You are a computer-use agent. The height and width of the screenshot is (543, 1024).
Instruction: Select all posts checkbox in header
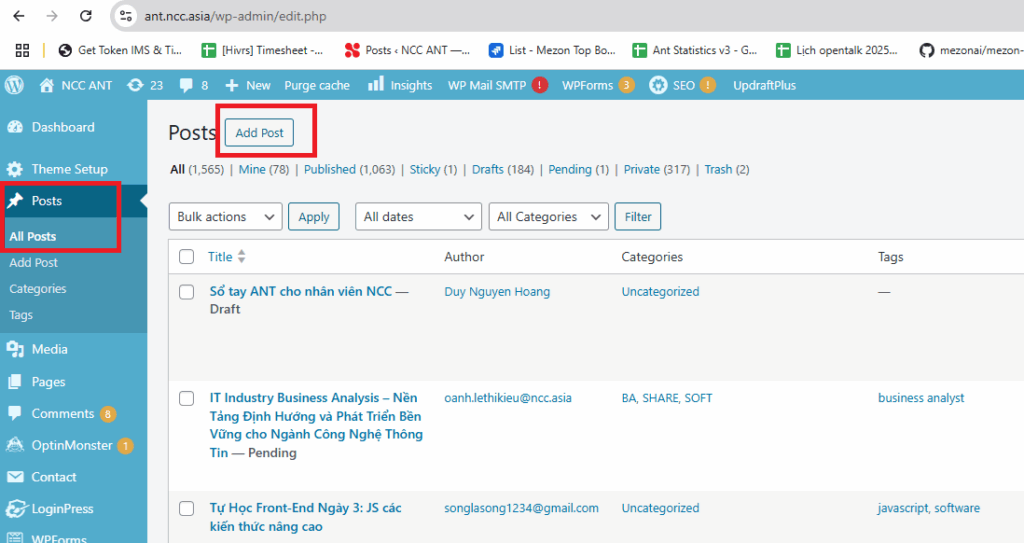[x=187, y=257]
